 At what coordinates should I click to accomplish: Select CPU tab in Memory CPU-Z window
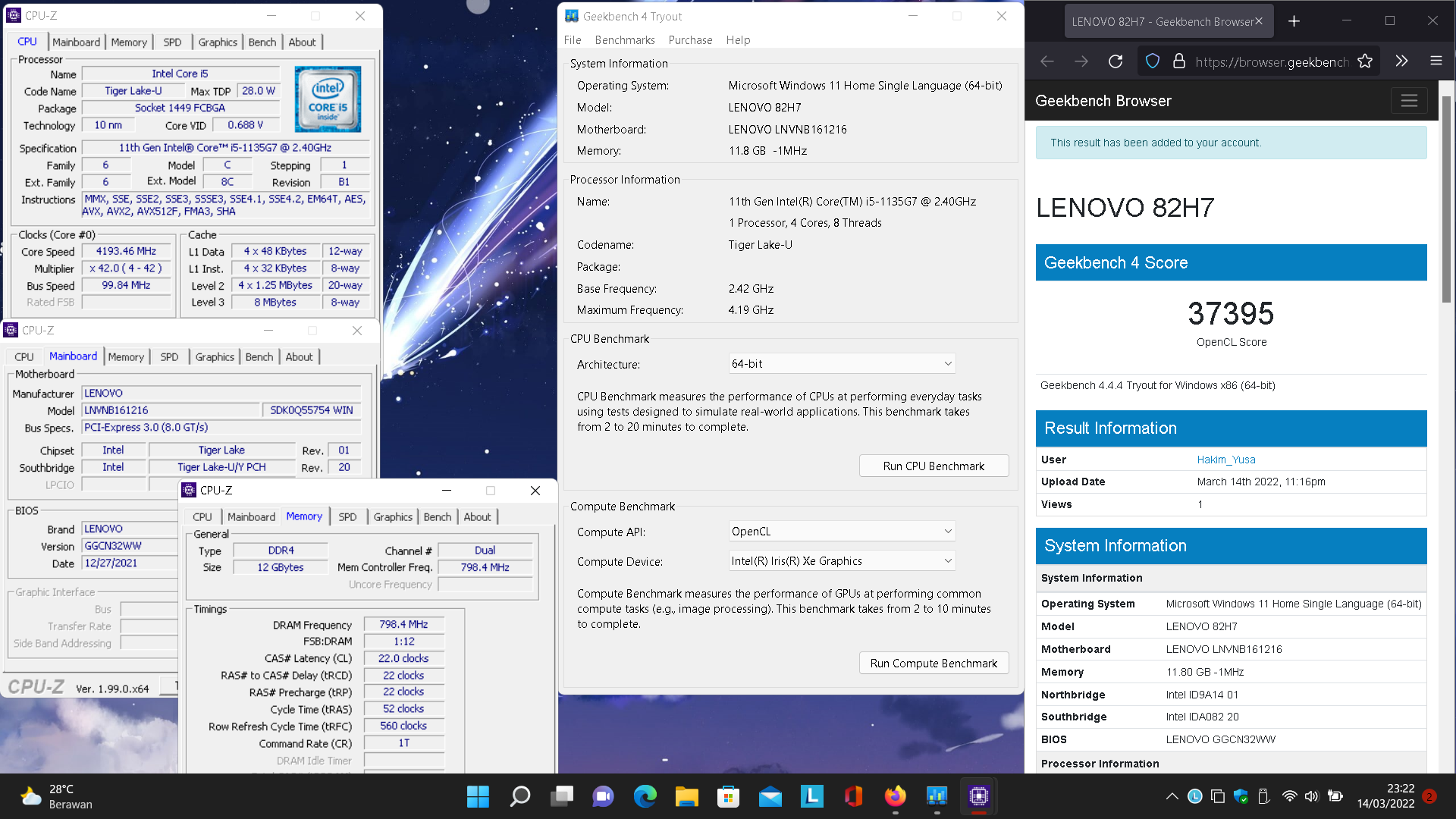coord(202,517)
